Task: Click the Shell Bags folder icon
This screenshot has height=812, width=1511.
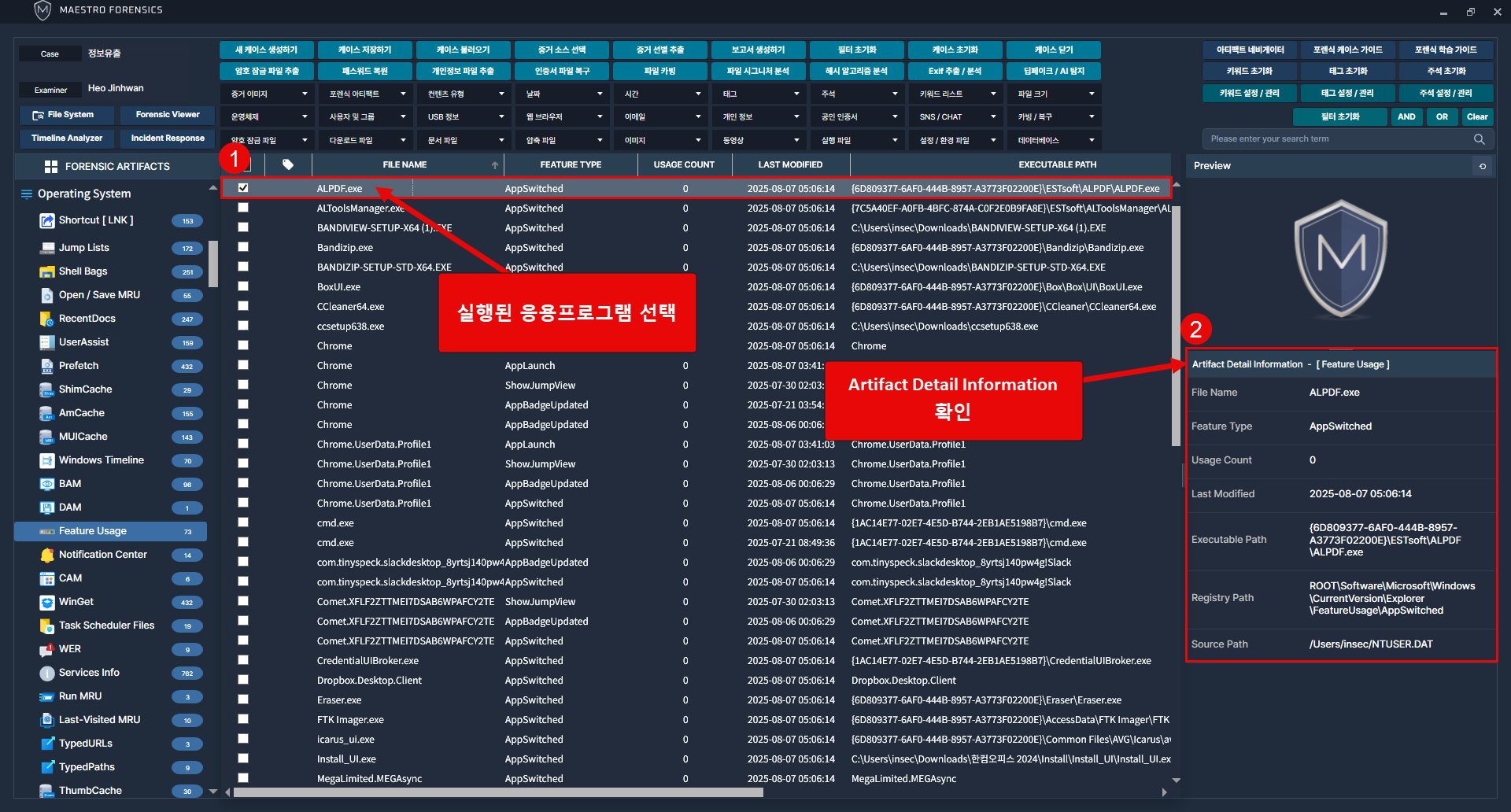Action: pos(46,271)
